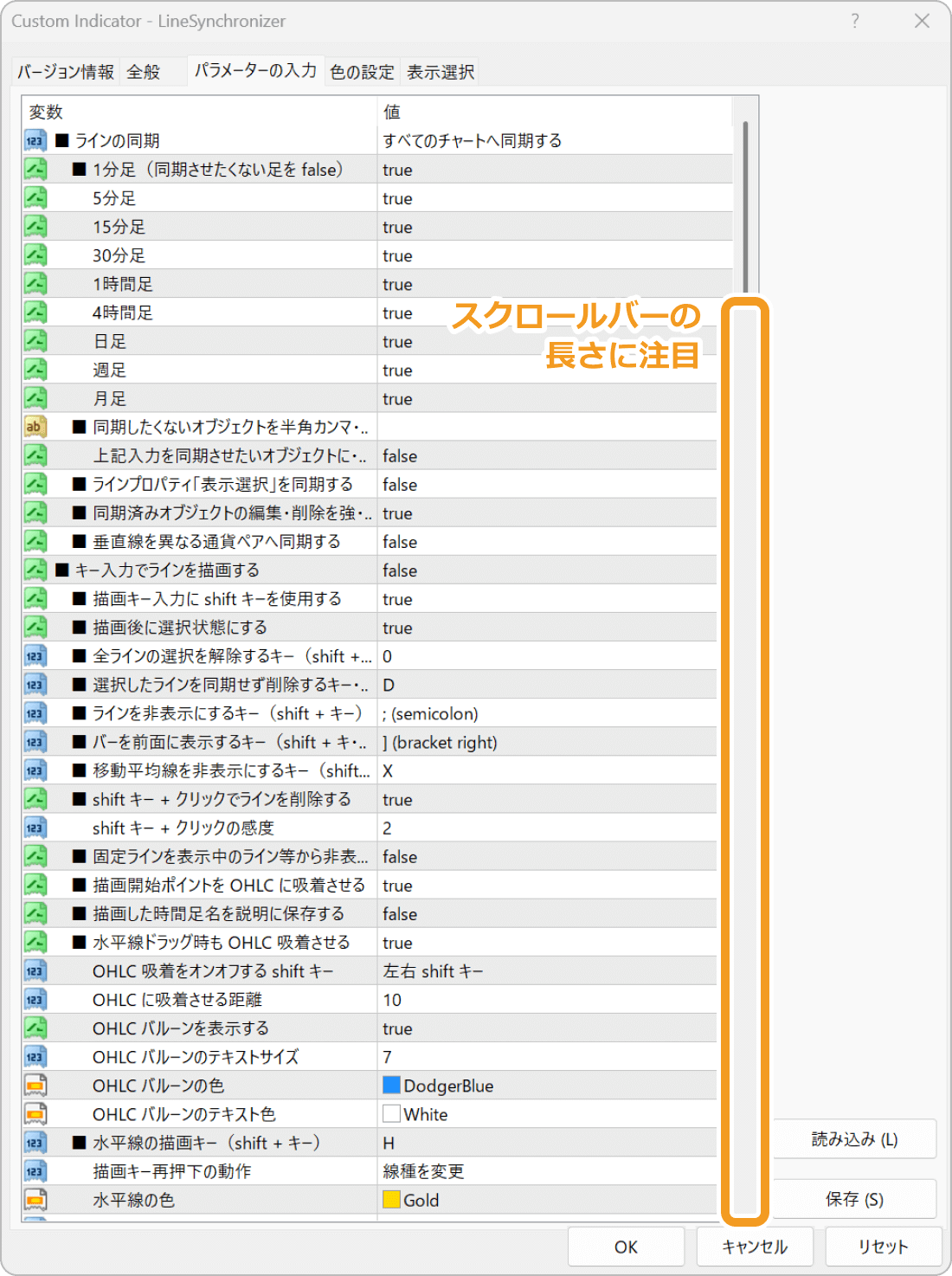Pick the DodgerBlue color swatch
This screenshot has height=1276, width=952.
pos(391,1085)
